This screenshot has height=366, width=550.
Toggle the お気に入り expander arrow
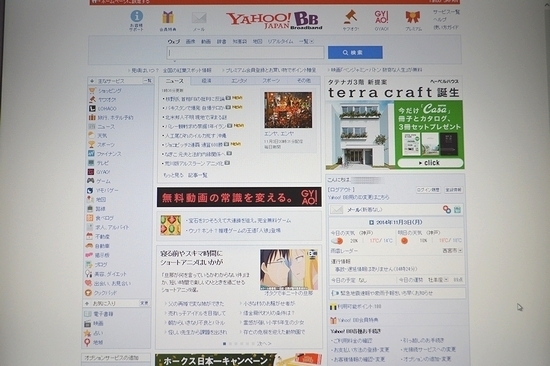(x=87, y=303)
